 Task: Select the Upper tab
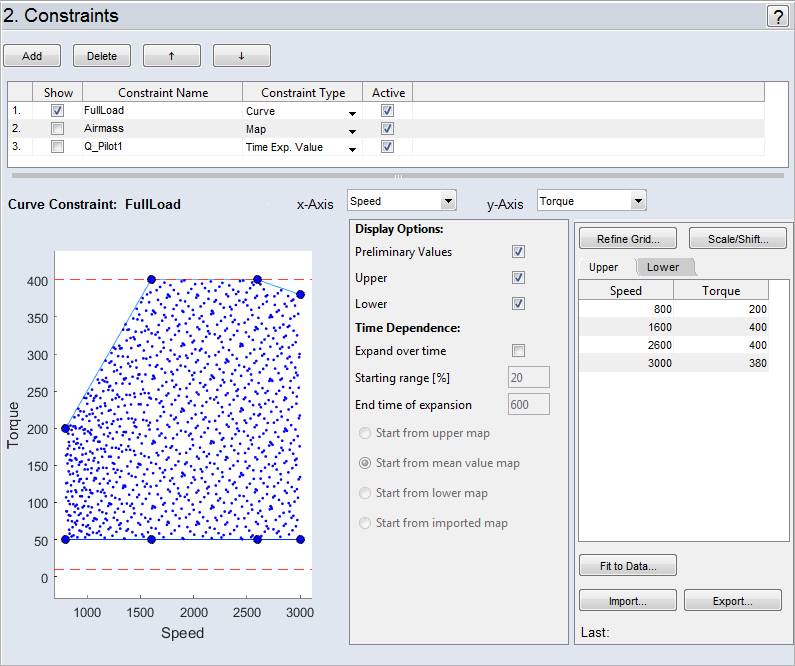(x=604, y=267)
